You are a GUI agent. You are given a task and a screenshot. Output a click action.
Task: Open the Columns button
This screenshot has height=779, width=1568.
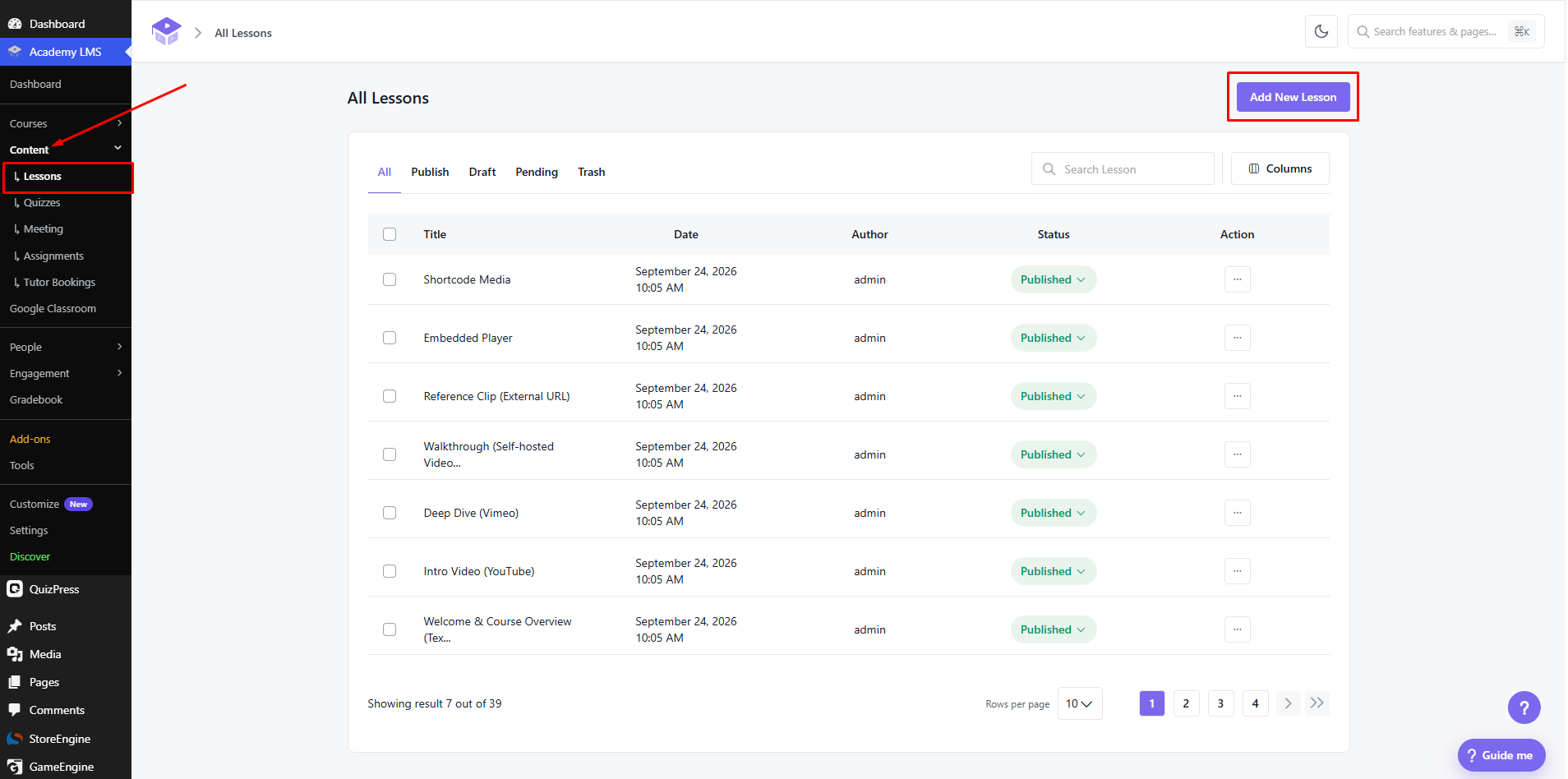tap(1280, 168)
